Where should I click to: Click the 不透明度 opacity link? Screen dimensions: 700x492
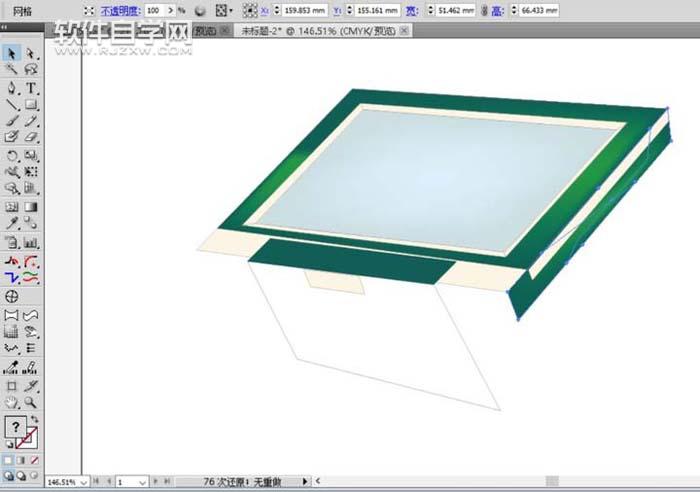(119, 10)
